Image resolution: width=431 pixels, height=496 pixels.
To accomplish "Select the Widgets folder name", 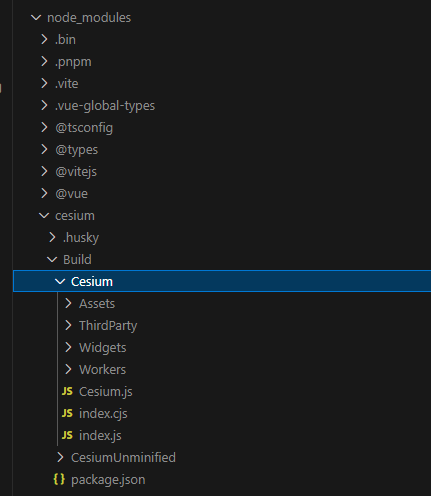I will click(103, 348).
